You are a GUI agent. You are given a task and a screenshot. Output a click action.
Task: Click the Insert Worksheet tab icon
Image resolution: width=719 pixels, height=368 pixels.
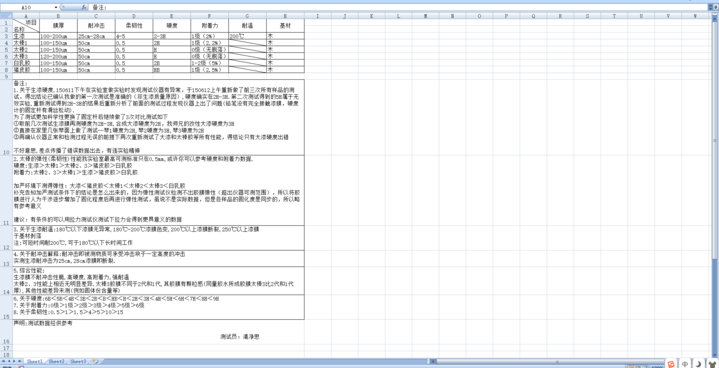tap(95, 362)
